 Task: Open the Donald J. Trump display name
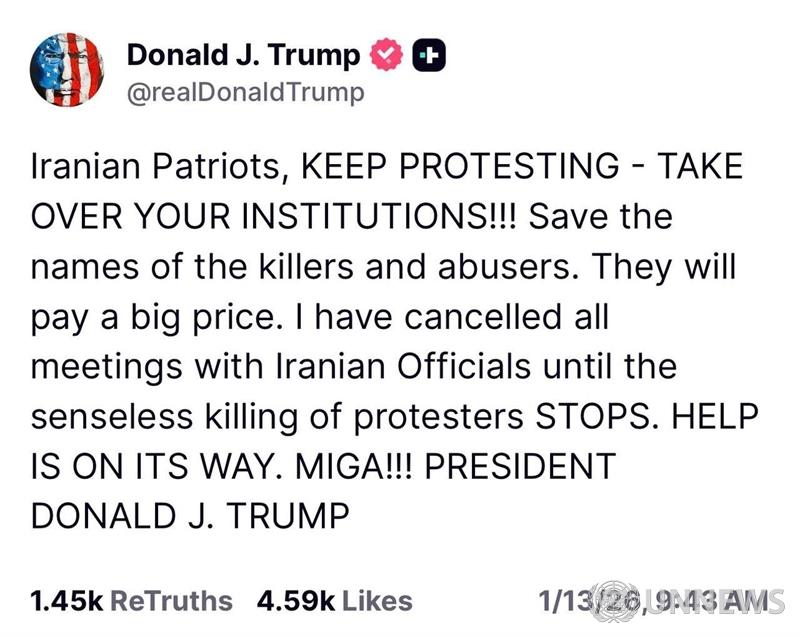tap(243, 56)
